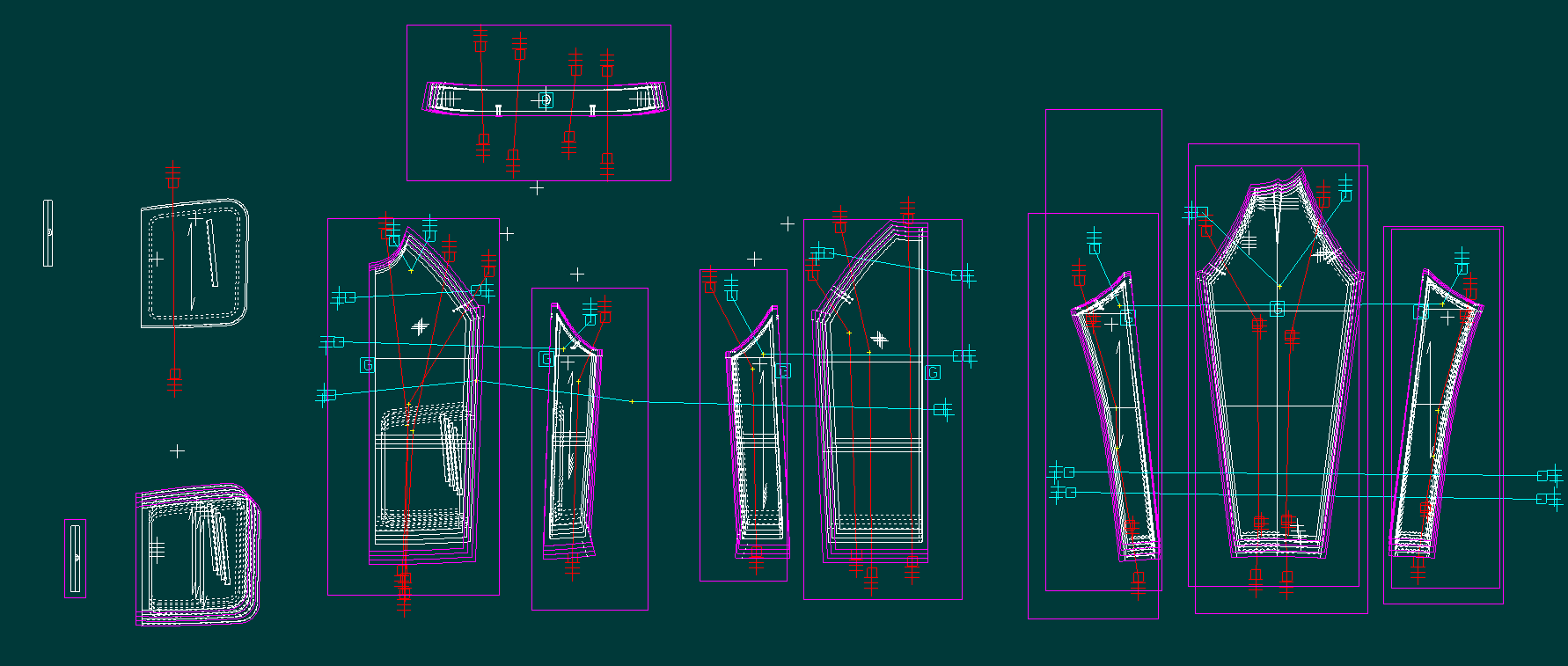
Task: Click the G marker right of the back panel
Action: coord(934,373)
